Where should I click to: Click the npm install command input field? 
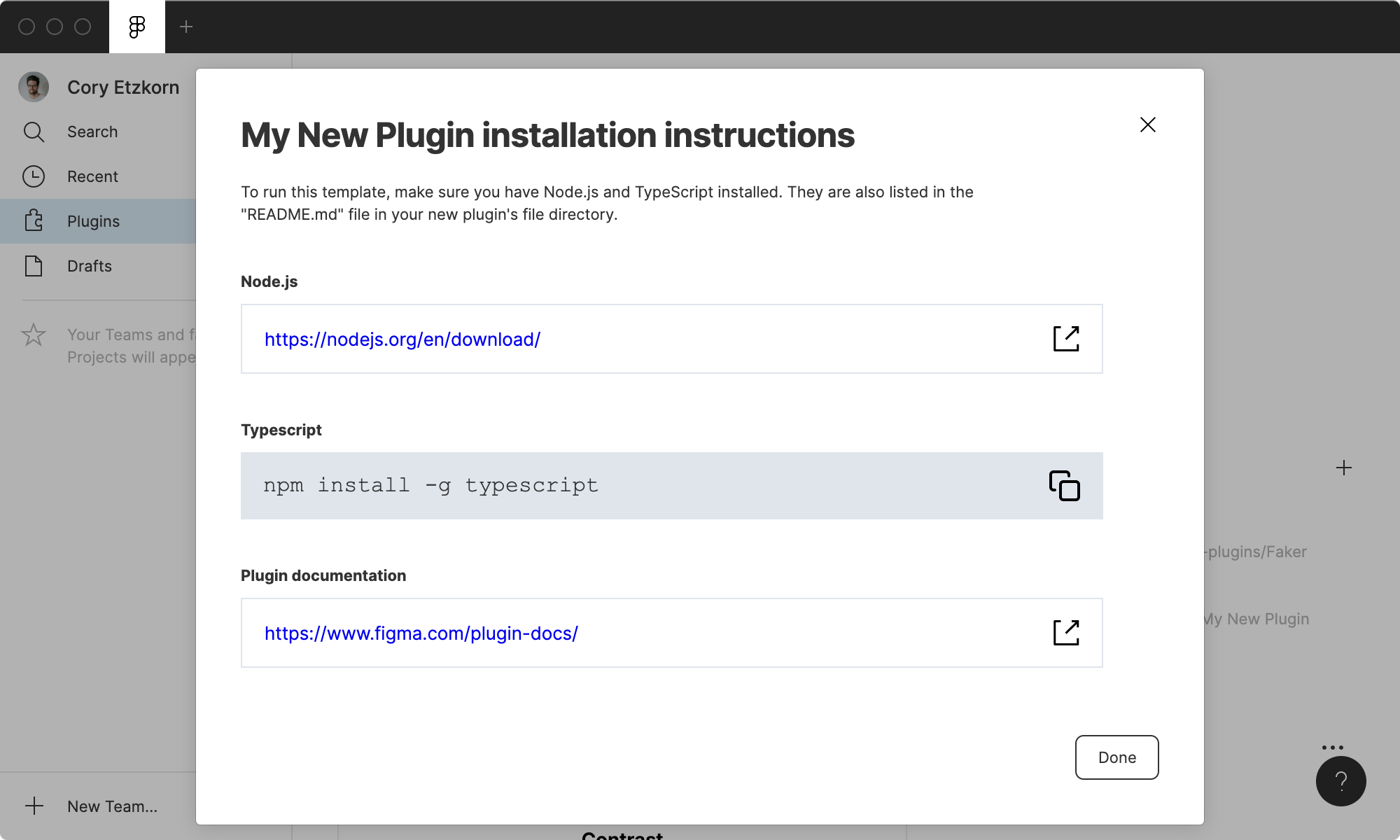click(672, 485)
